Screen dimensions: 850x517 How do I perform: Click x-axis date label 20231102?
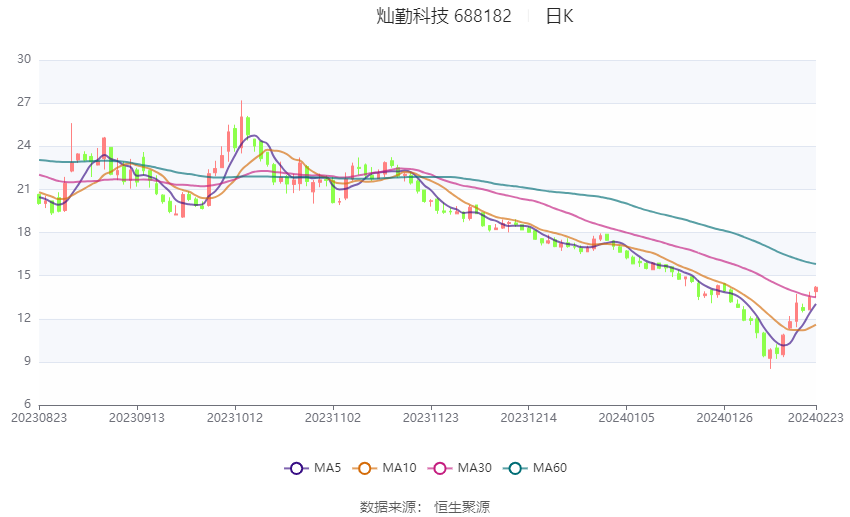(x=333, y=418)
